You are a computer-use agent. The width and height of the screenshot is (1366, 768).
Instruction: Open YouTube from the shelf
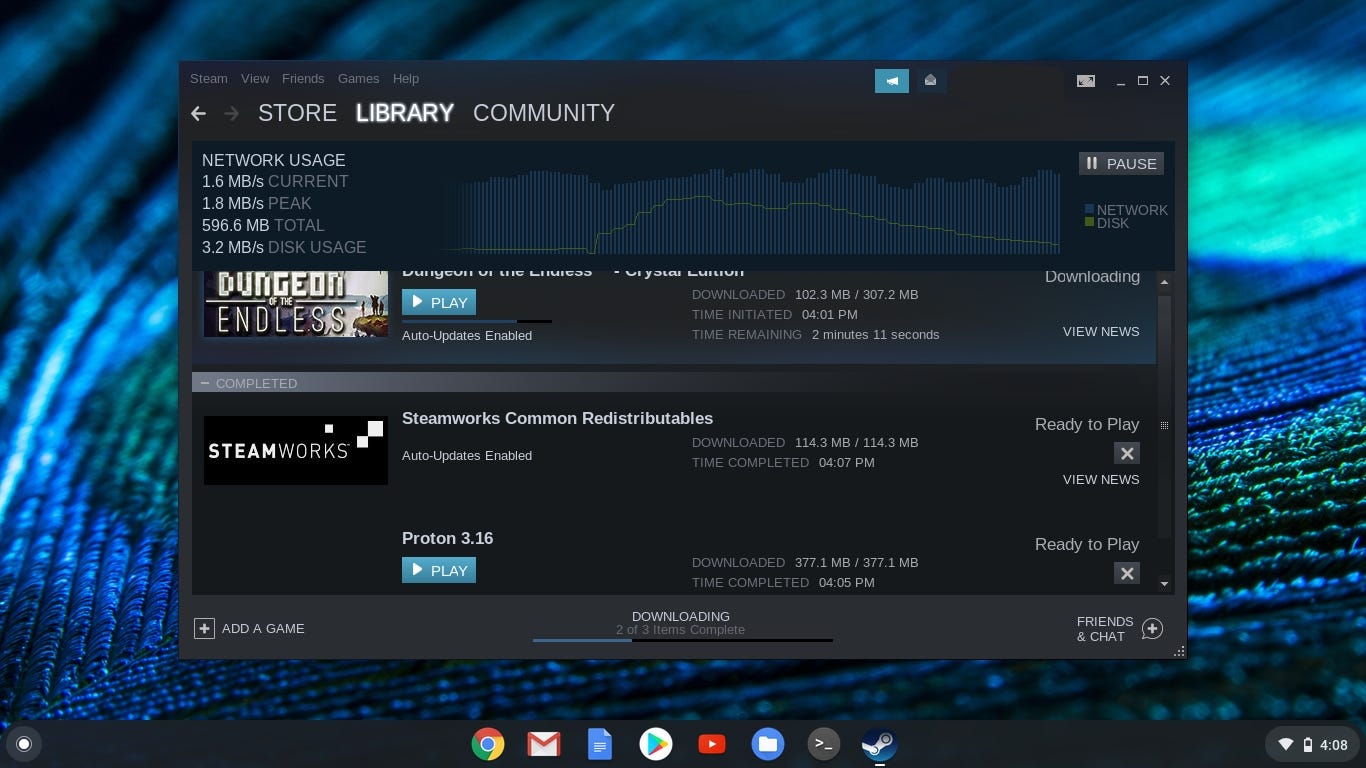click(712, 744)
